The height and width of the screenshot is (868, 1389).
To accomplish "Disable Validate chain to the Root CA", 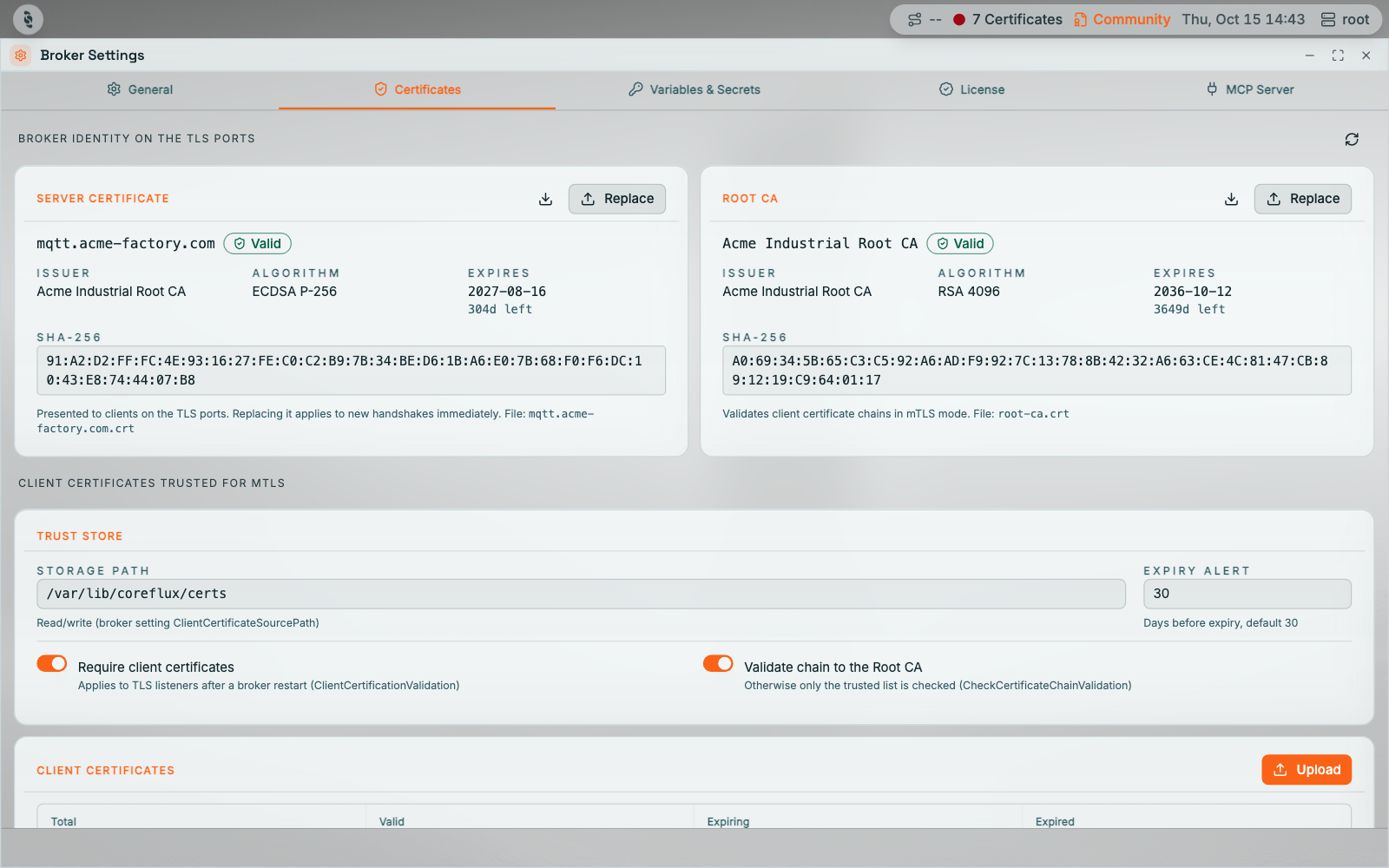I will [x=718, y=664].
